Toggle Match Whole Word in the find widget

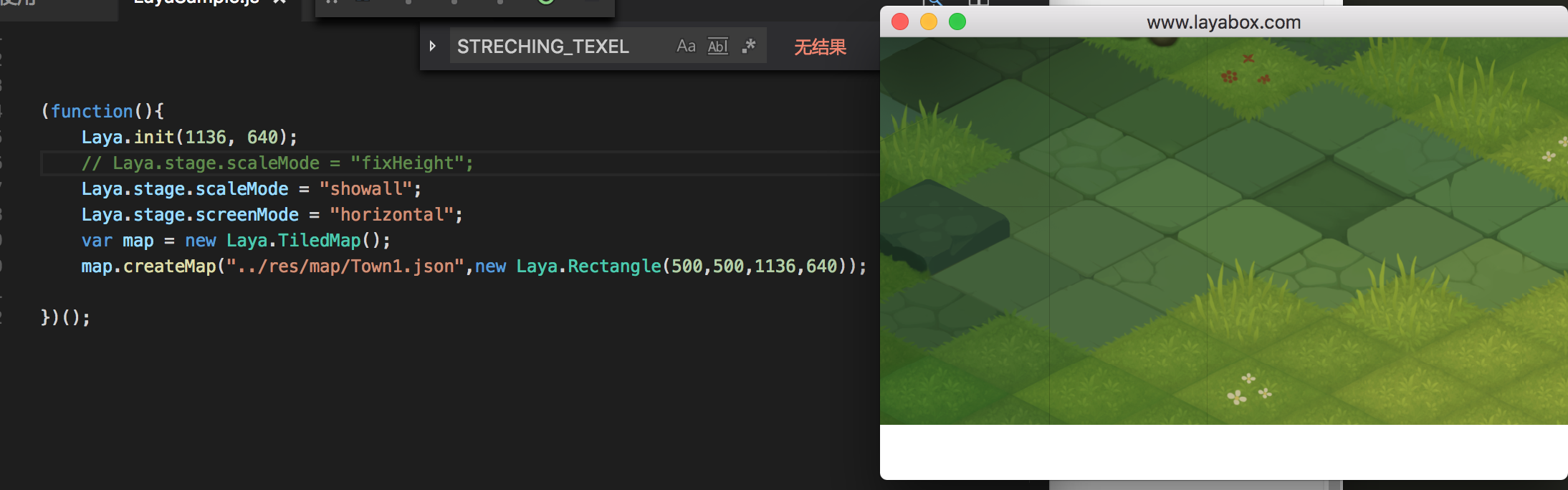717,46
